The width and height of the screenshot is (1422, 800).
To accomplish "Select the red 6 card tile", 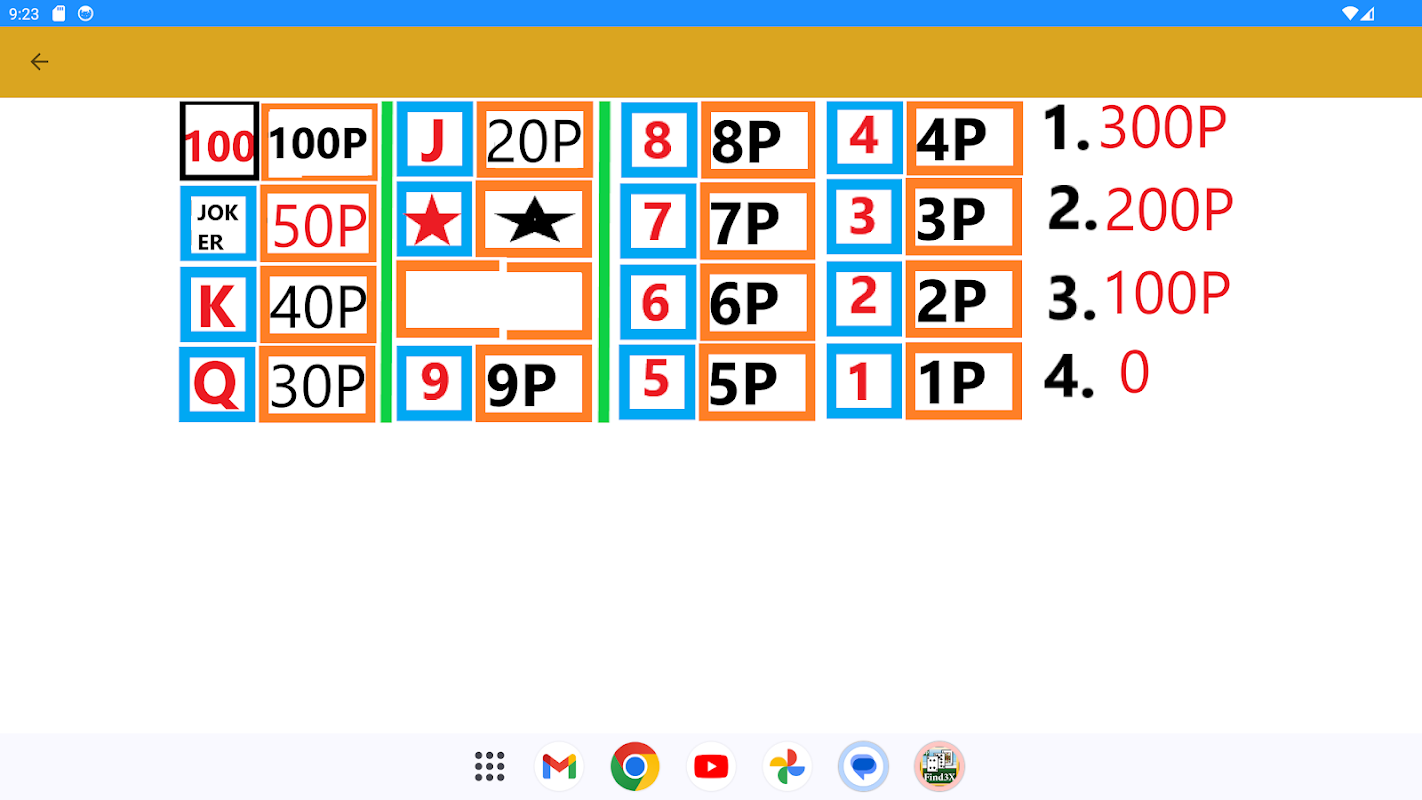I will 658,302.
